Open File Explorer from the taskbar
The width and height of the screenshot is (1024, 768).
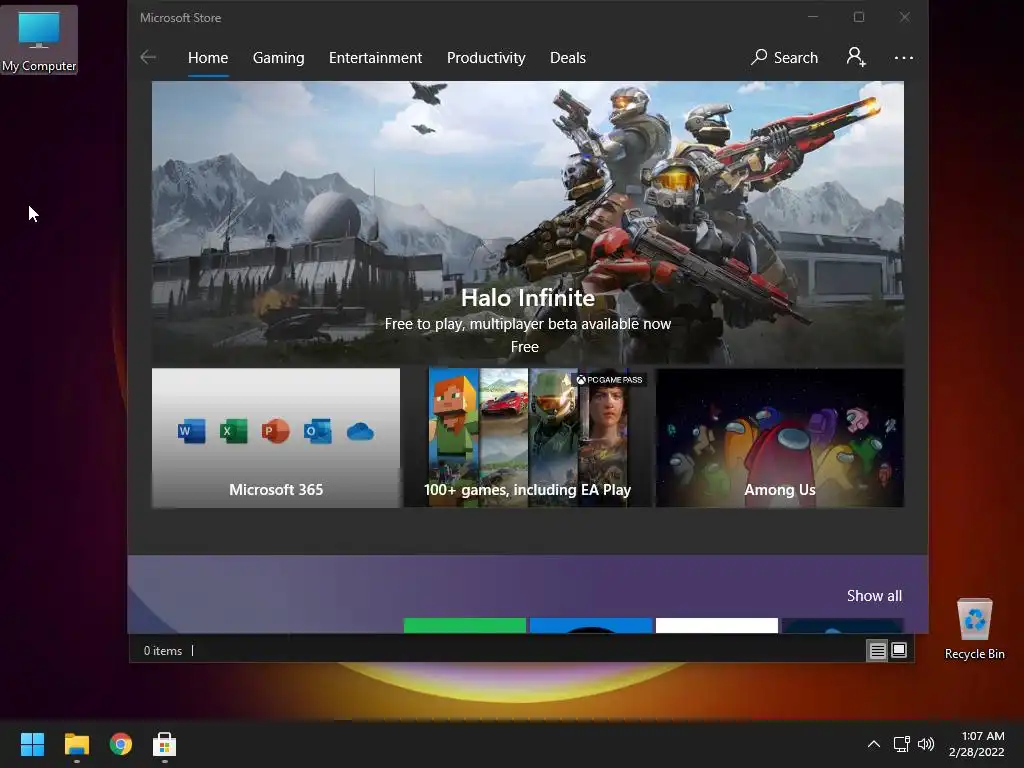[76, 744]
